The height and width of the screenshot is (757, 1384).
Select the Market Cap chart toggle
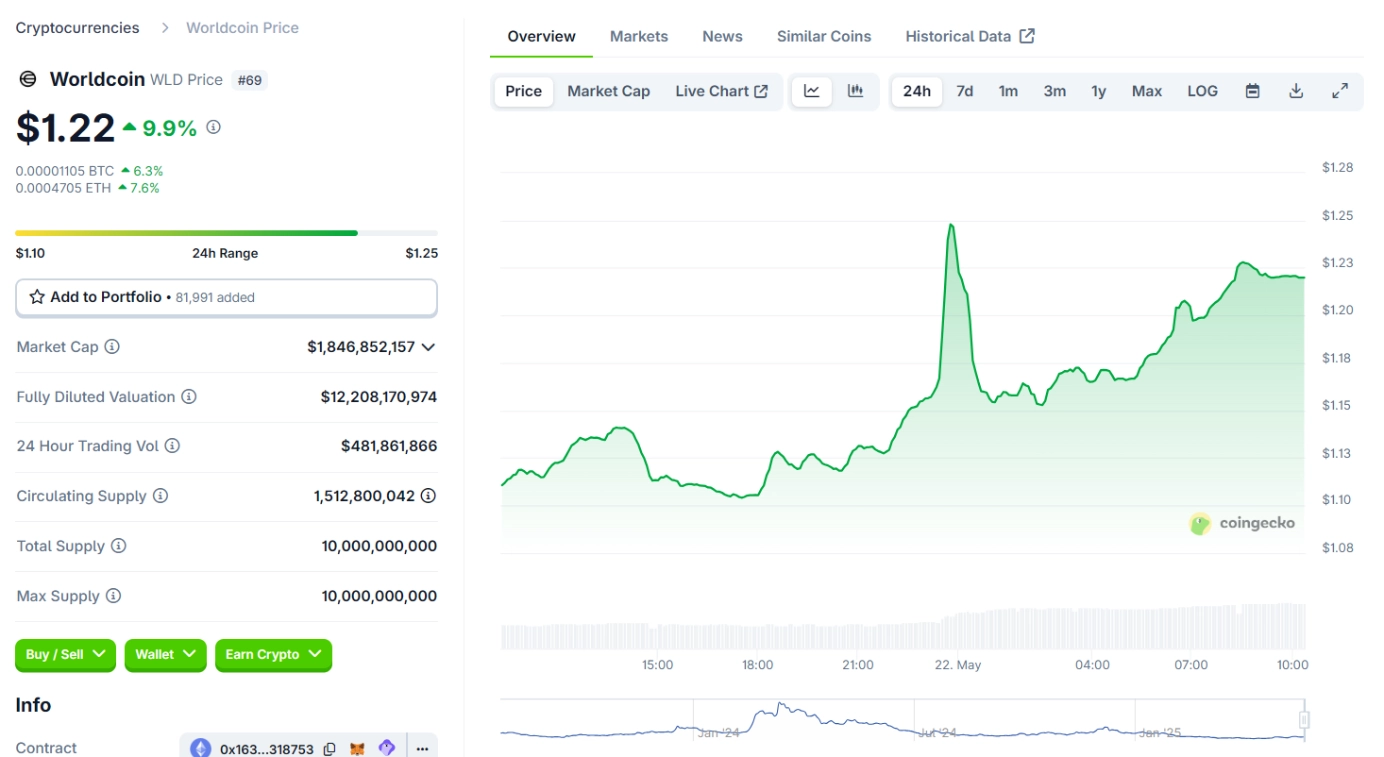coord(608,91)
